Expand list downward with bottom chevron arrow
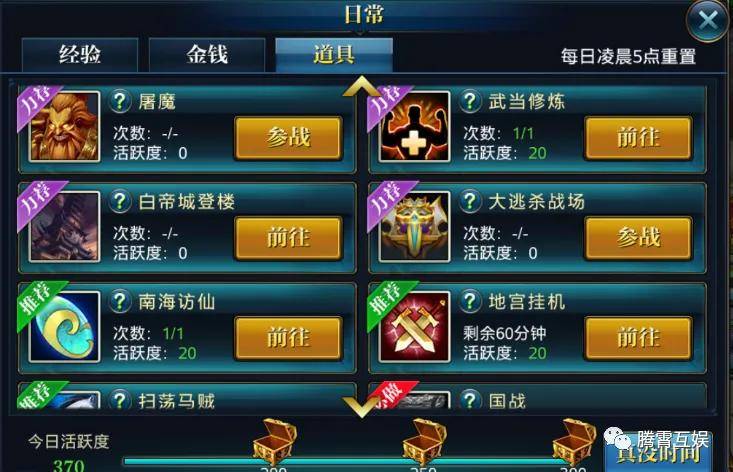Image resolution: width=733 pixels, height=472 pixels. click(362, 406)
